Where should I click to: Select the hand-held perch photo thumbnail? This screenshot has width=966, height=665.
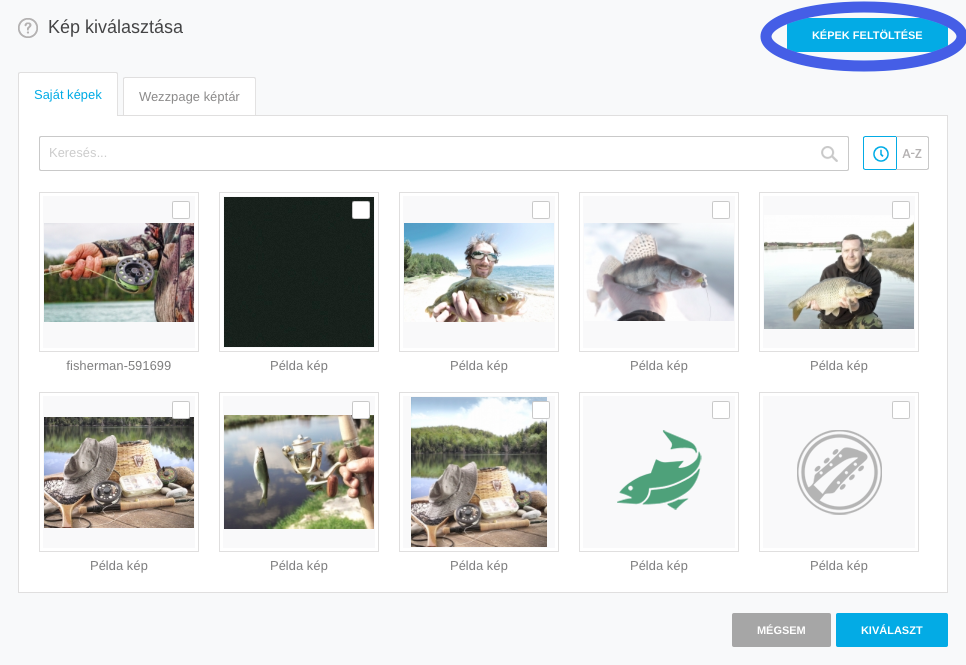click(x=659, y=272)
